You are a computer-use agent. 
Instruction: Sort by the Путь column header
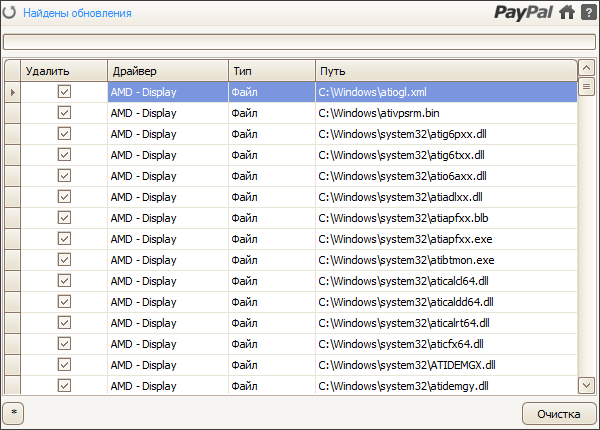click(x=445, y=71)
